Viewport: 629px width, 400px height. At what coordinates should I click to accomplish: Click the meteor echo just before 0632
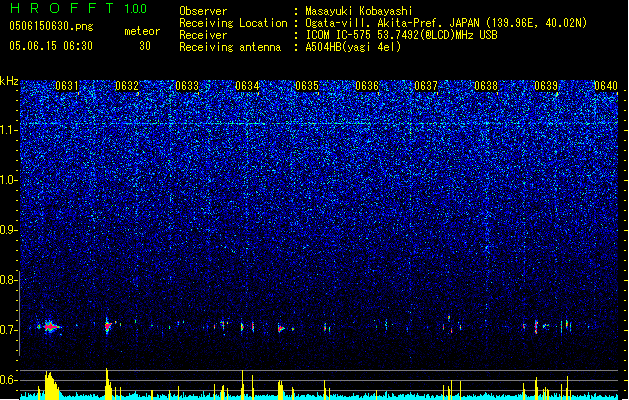click(x=108, y=326)
